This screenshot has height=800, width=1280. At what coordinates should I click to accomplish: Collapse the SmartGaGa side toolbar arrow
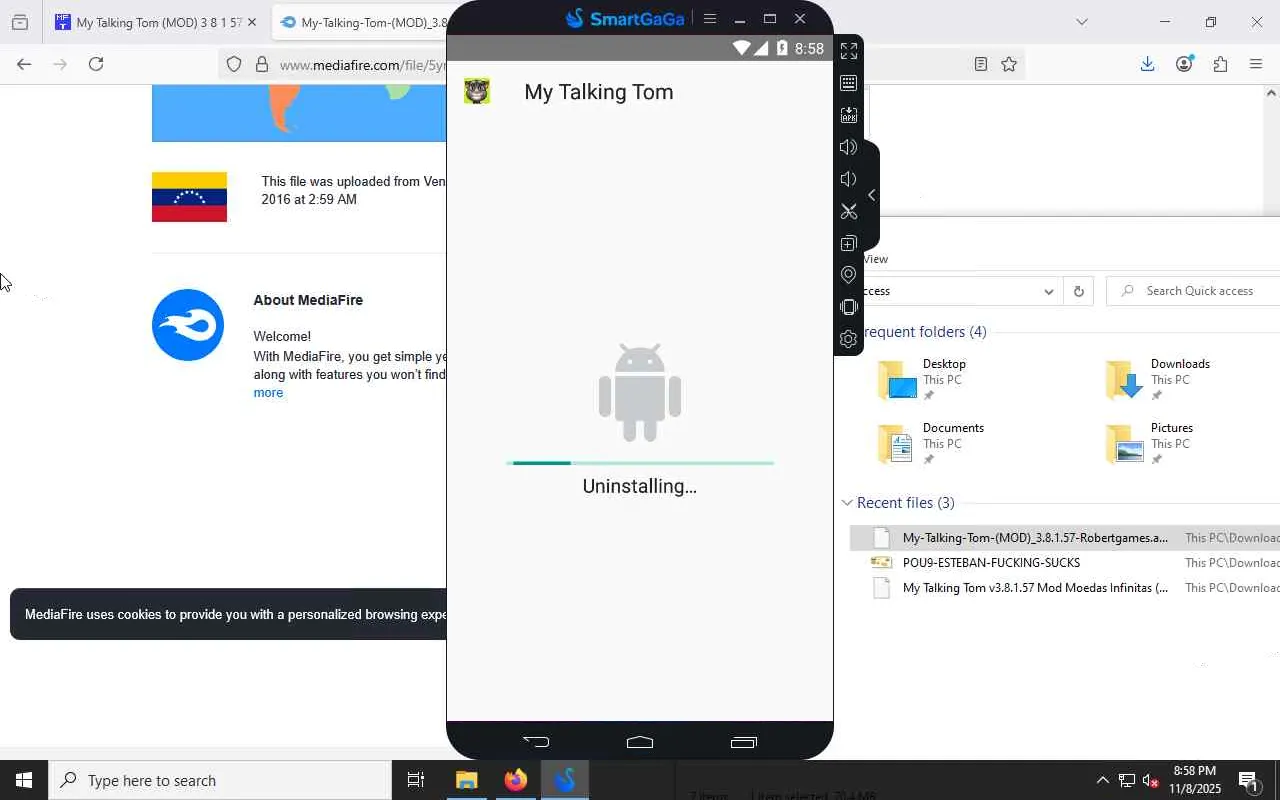[x=871, y=195]
